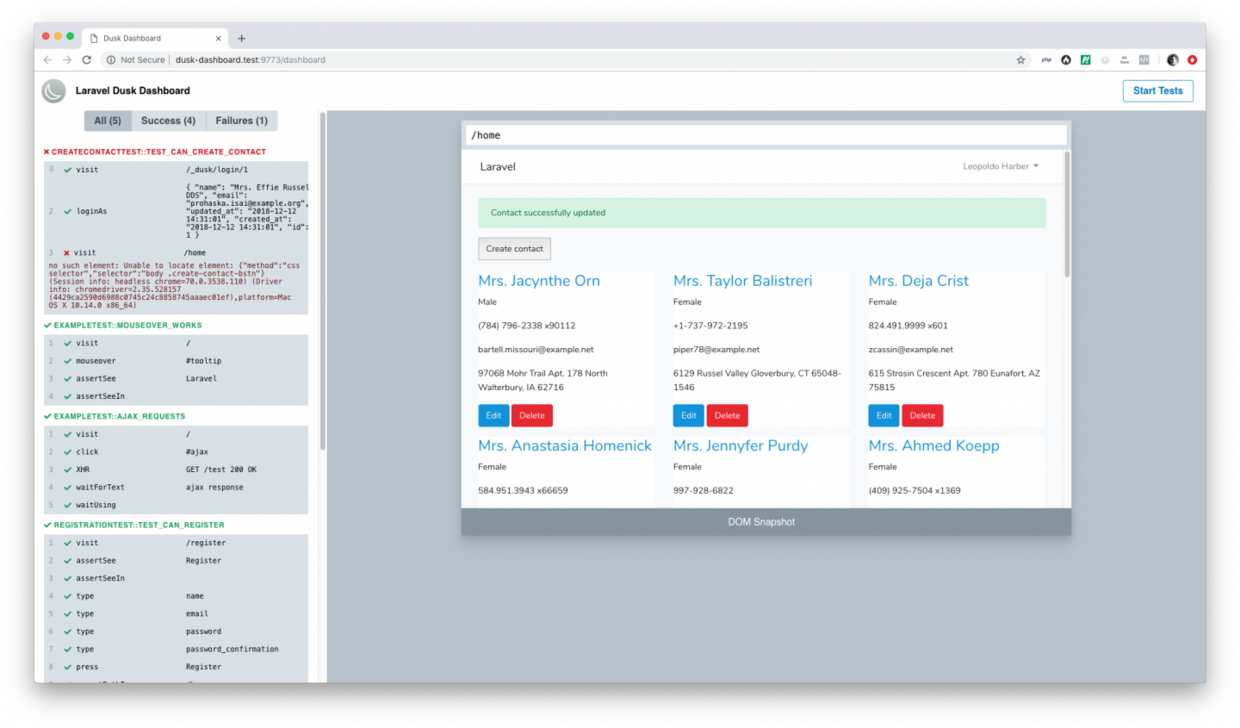
Task: Click green check before EXAMPLETEST::MOUSEOVER_WORKS
Action: coord(48,325)
